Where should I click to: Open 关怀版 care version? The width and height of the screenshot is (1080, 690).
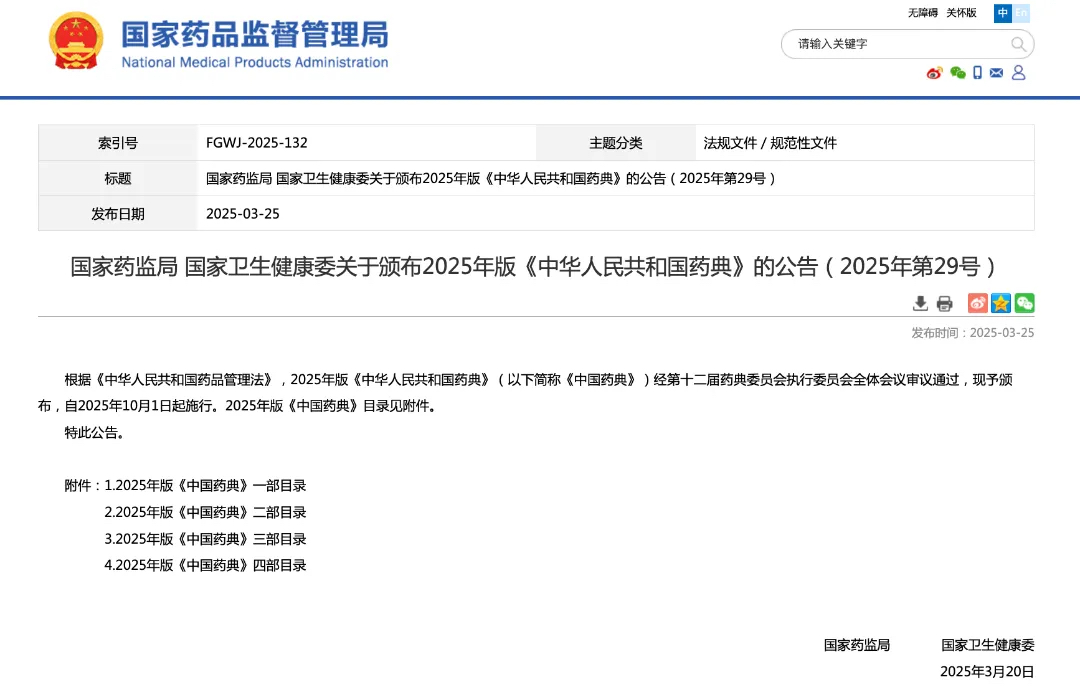click(x=961, y=13)
